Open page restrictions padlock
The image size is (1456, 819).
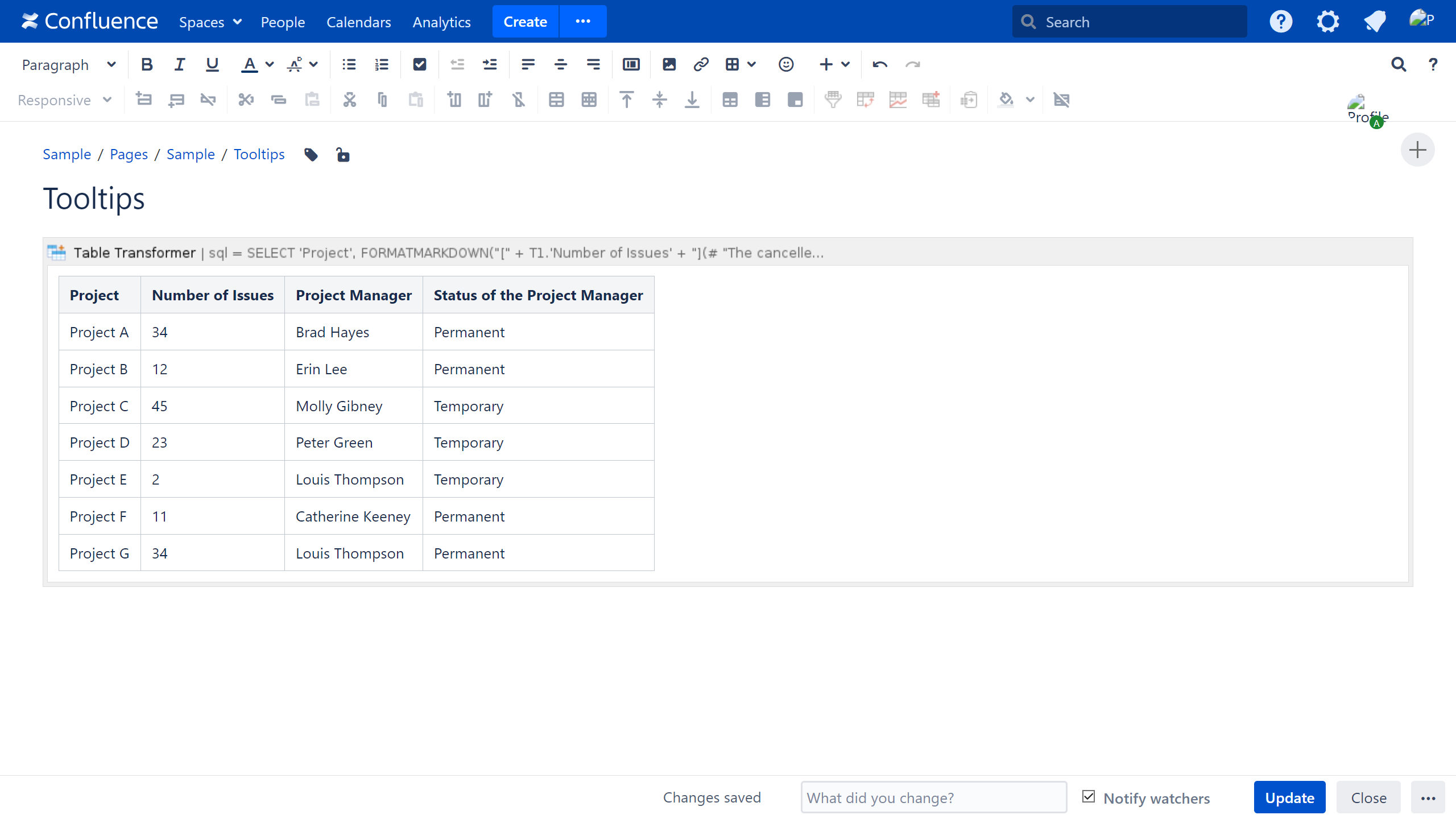click(x=342, y=155)
